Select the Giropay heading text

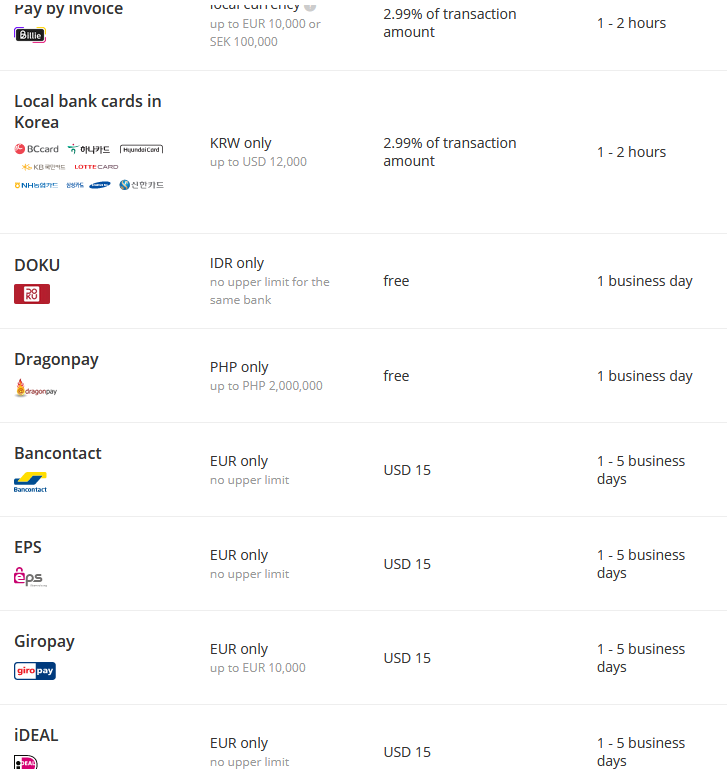(44, 641)
